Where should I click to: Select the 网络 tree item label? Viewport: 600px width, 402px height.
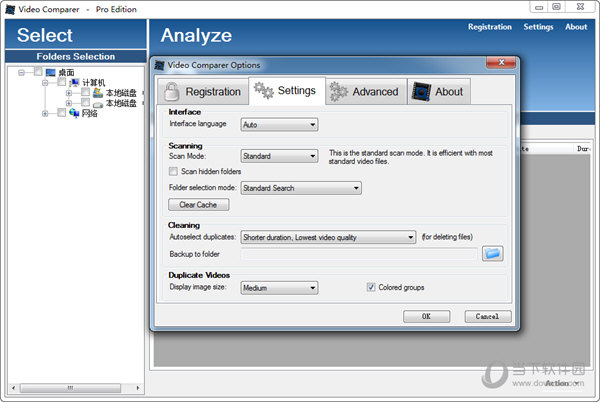[90, 113]
